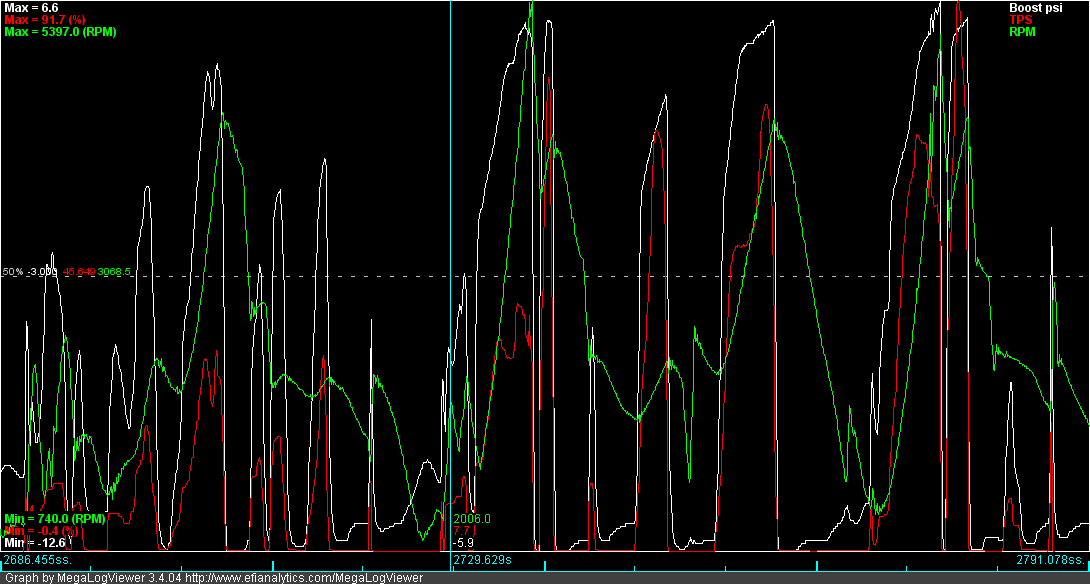Click the end time 2791.078s label
The image size is (1090, 584).
[x=1050, y=559]
